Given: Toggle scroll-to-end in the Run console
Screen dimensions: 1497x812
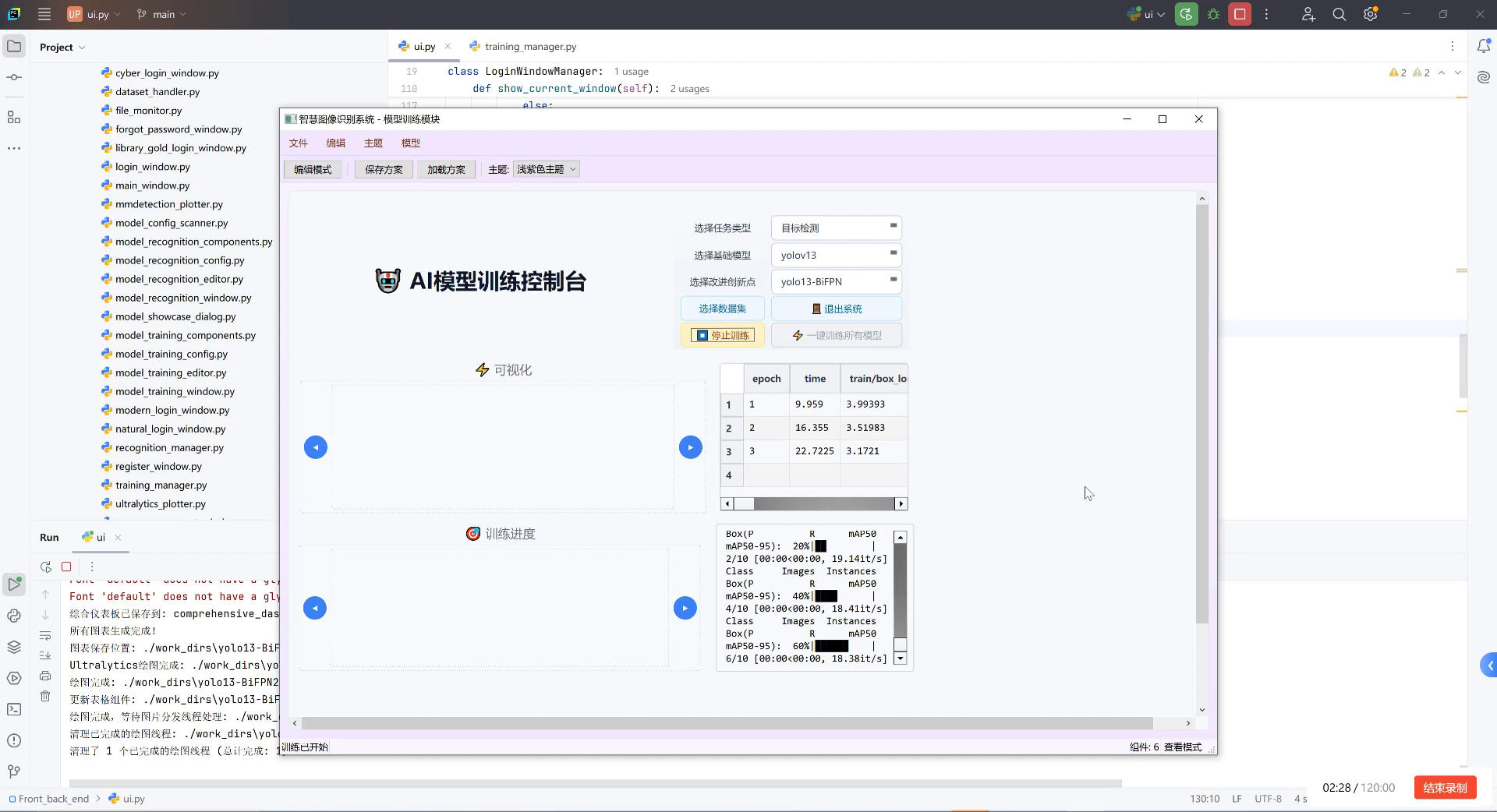Looking at the screenshot, I should pyautogui.click(x=45, y=655).
